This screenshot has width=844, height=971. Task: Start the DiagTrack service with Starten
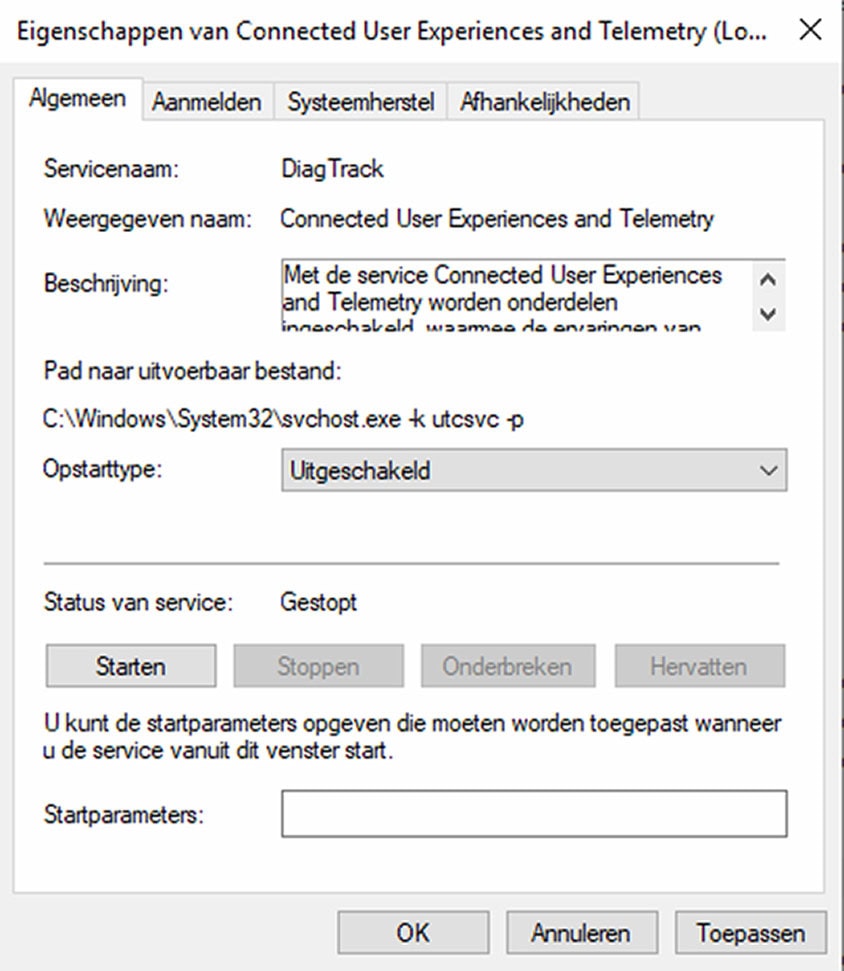[129, 665]
